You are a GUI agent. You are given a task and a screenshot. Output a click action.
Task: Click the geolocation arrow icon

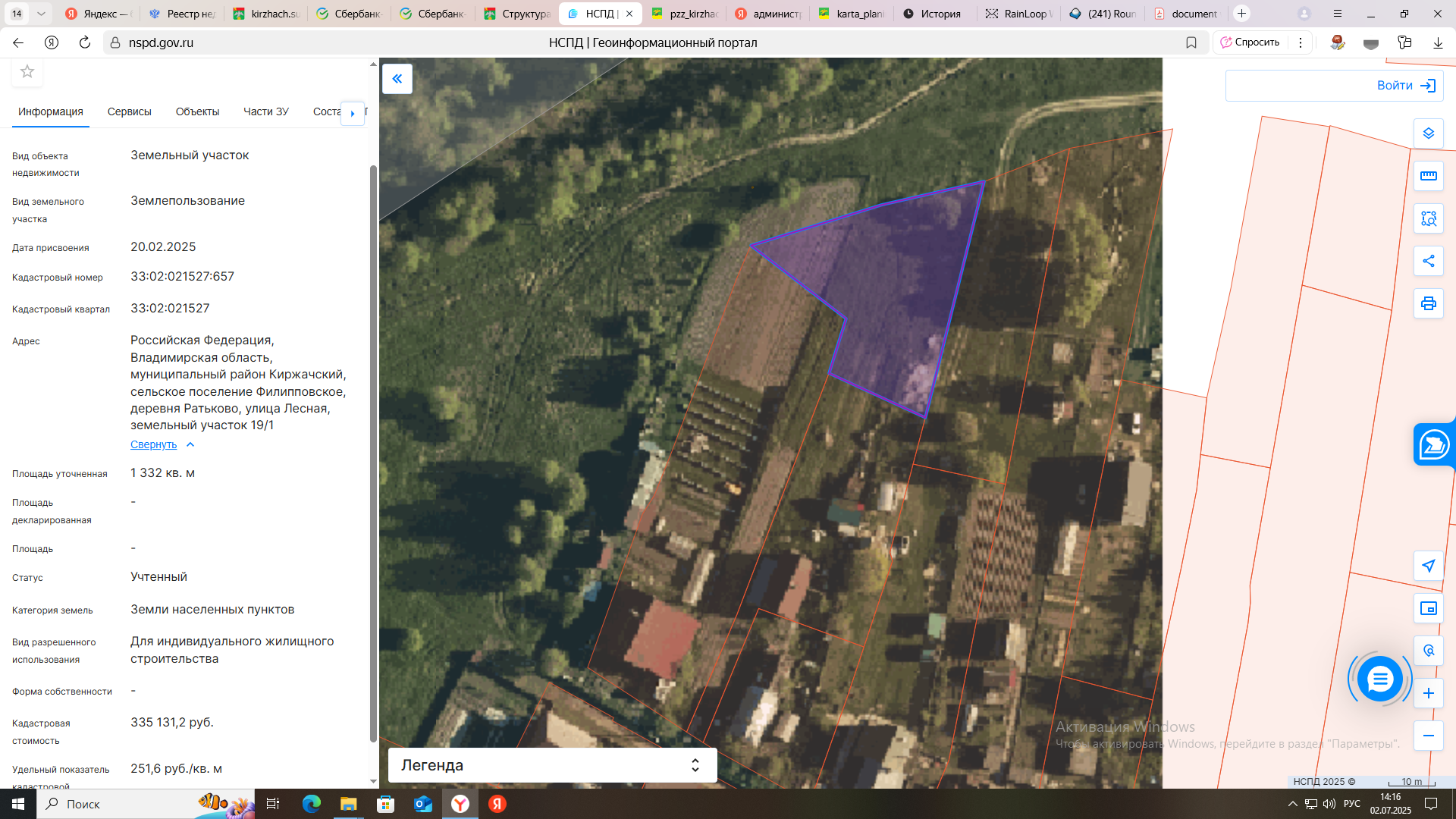[1428, 566]
